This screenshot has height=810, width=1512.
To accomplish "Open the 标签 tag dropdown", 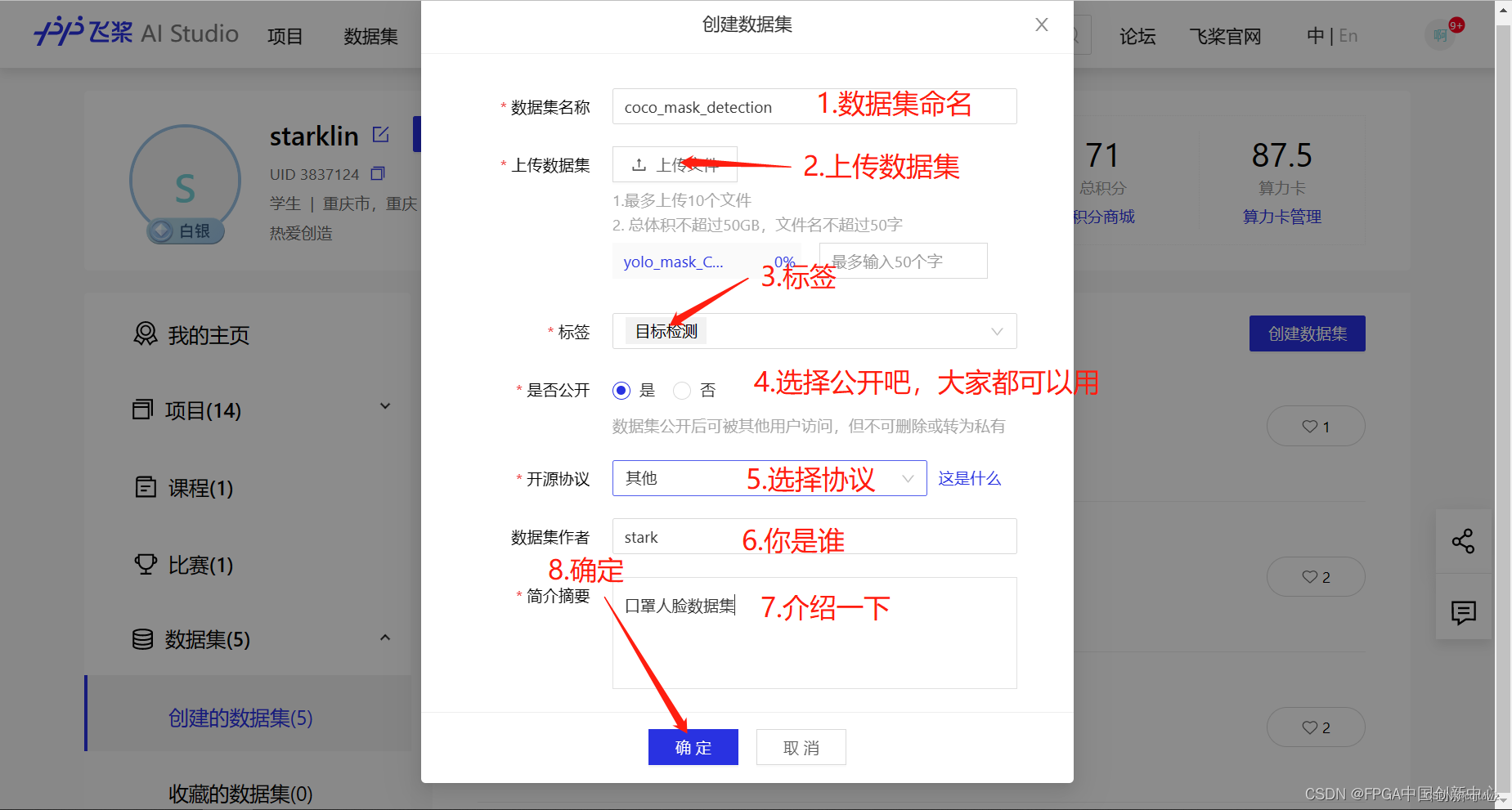I will click(814, 331).
